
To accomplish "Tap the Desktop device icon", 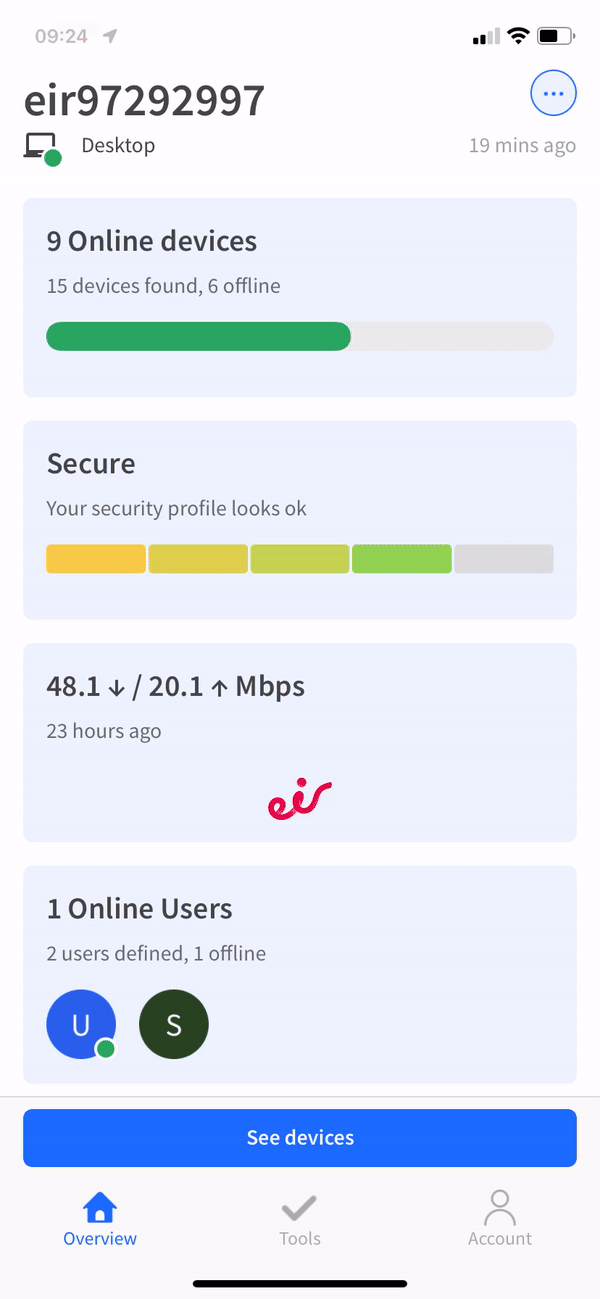I will (42, 148).
